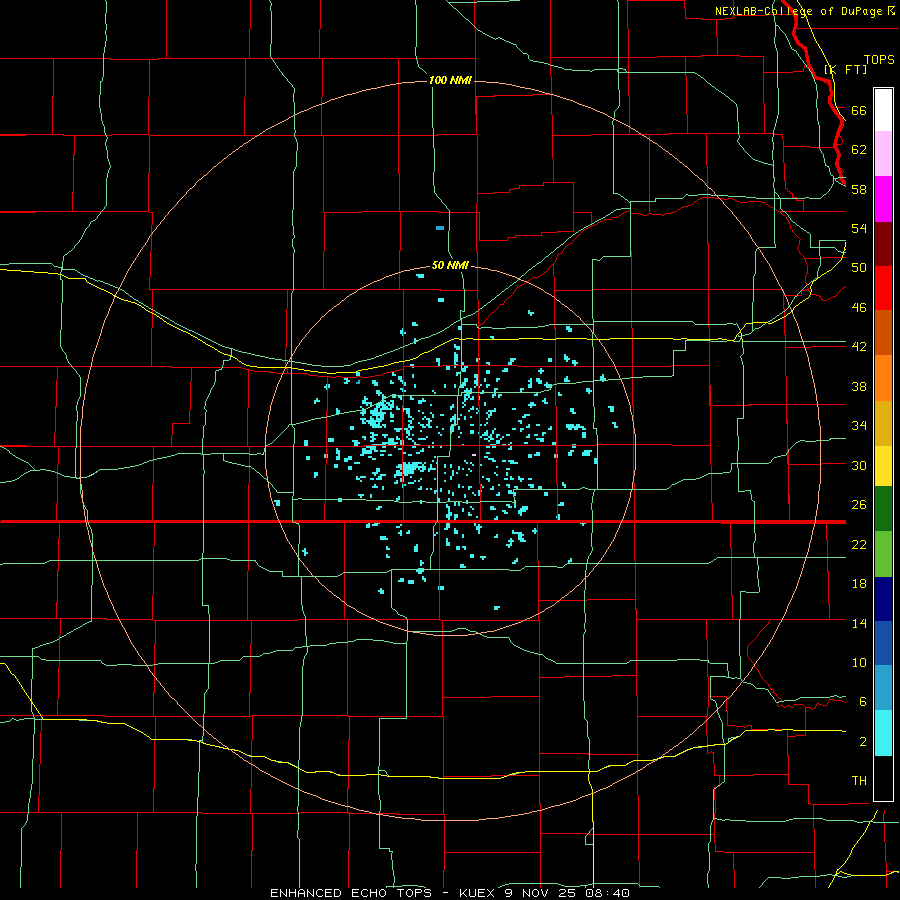Click the TH legend label

[859, 781]
